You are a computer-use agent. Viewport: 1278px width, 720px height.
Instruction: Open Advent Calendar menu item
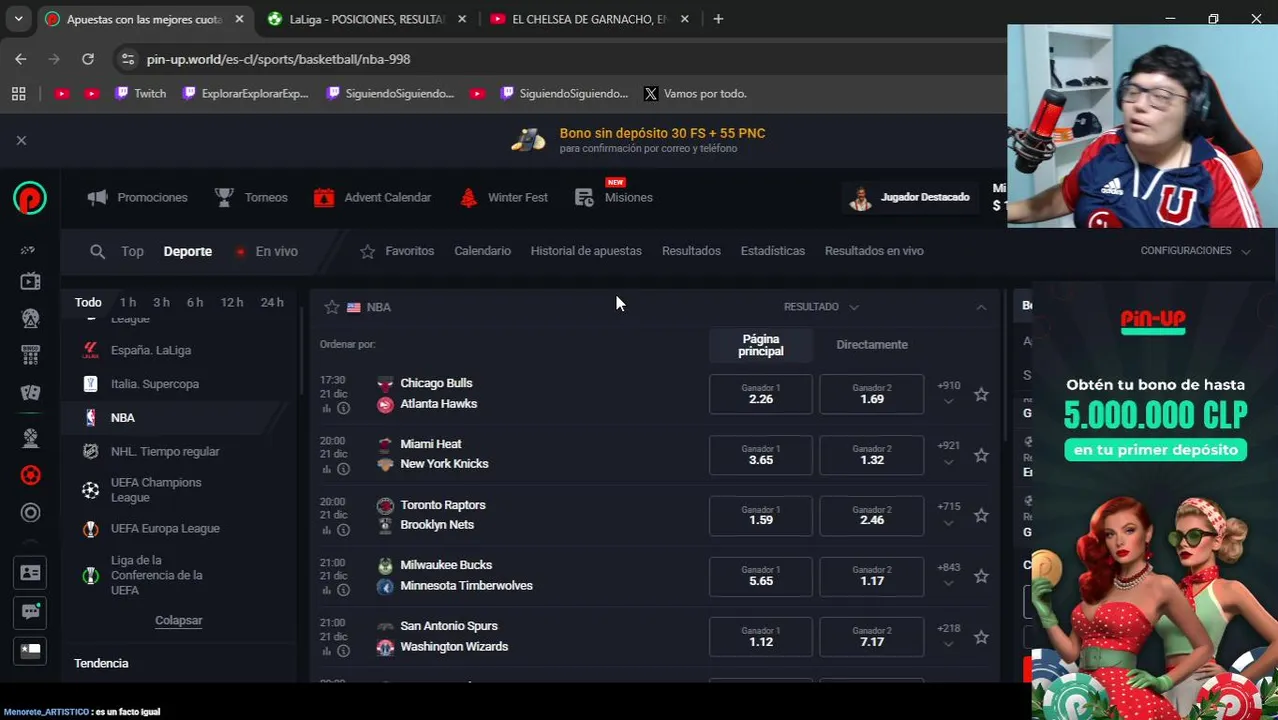click(x=372, y=198)
